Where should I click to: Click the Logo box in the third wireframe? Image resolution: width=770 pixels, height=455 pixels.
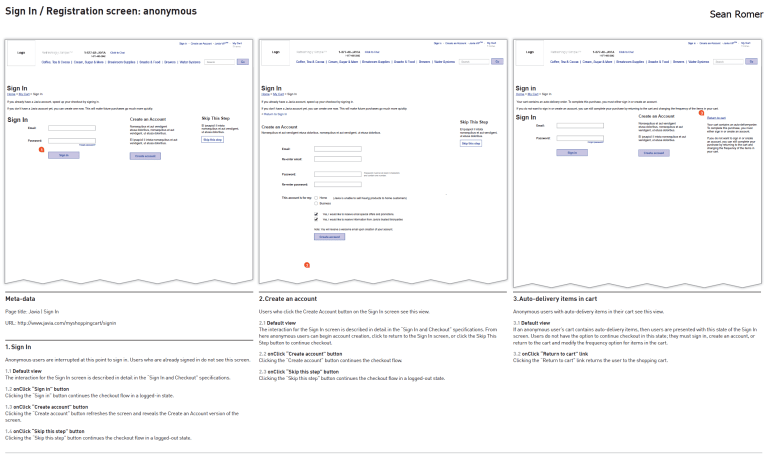(x=529, y=52)
